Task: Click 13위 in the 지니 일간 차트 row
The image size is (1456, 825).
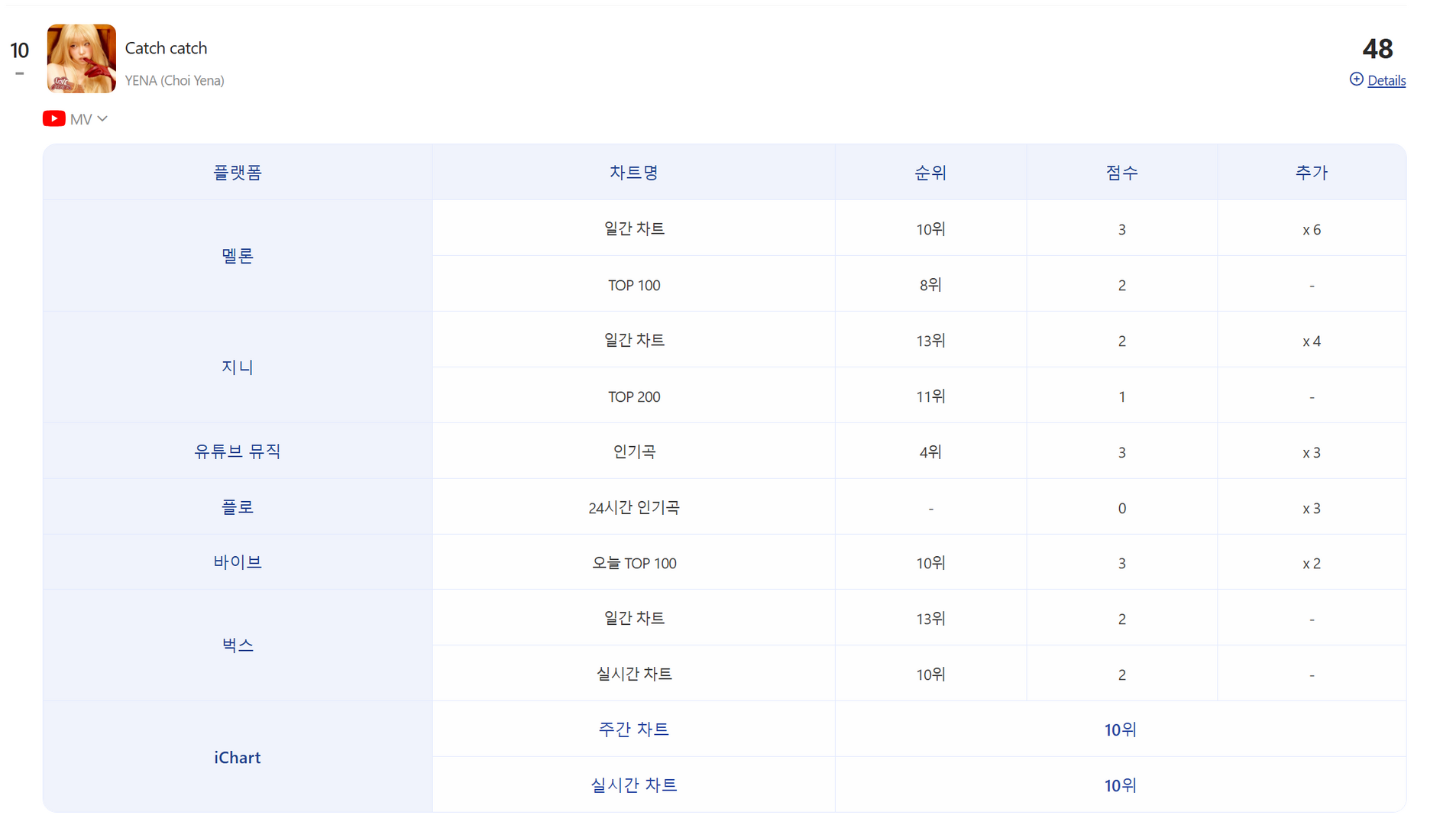Action: [930, 341]
